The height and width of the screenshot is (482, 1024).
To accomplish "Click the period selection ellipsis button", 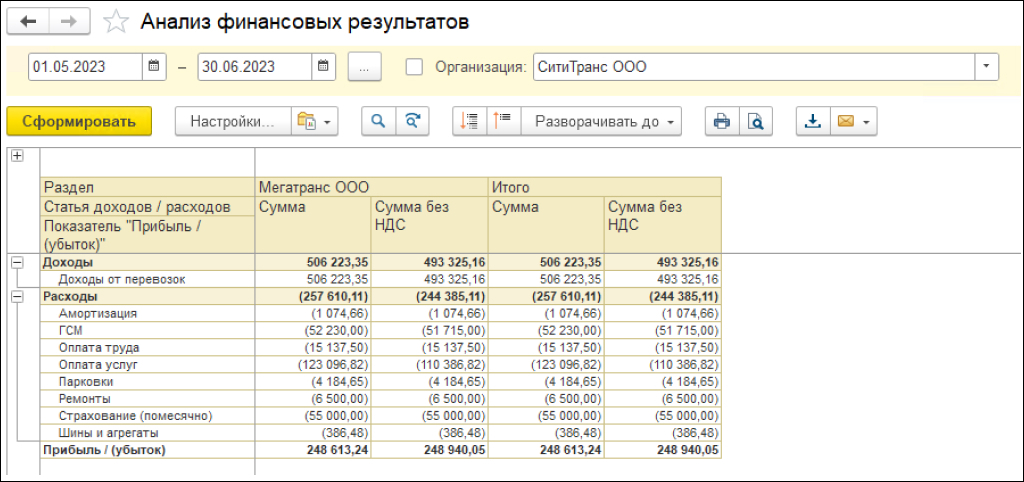I will point(364,67).
